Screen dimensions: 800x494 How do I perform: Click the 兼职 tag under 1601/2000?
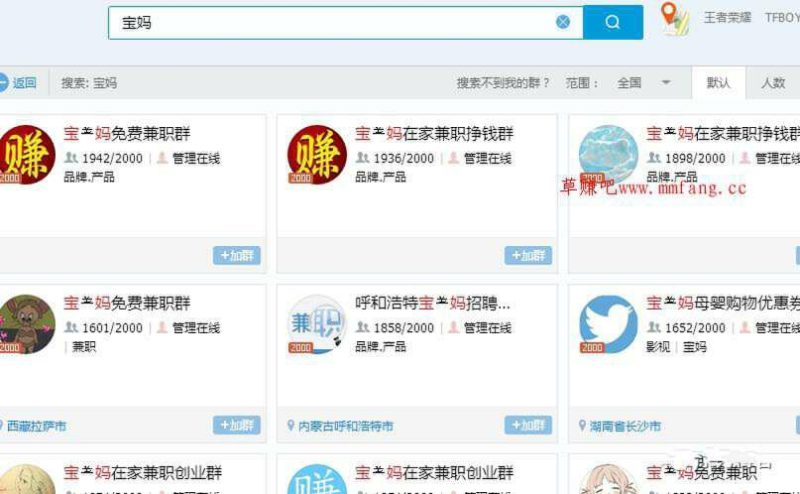[x=84, y=347]
